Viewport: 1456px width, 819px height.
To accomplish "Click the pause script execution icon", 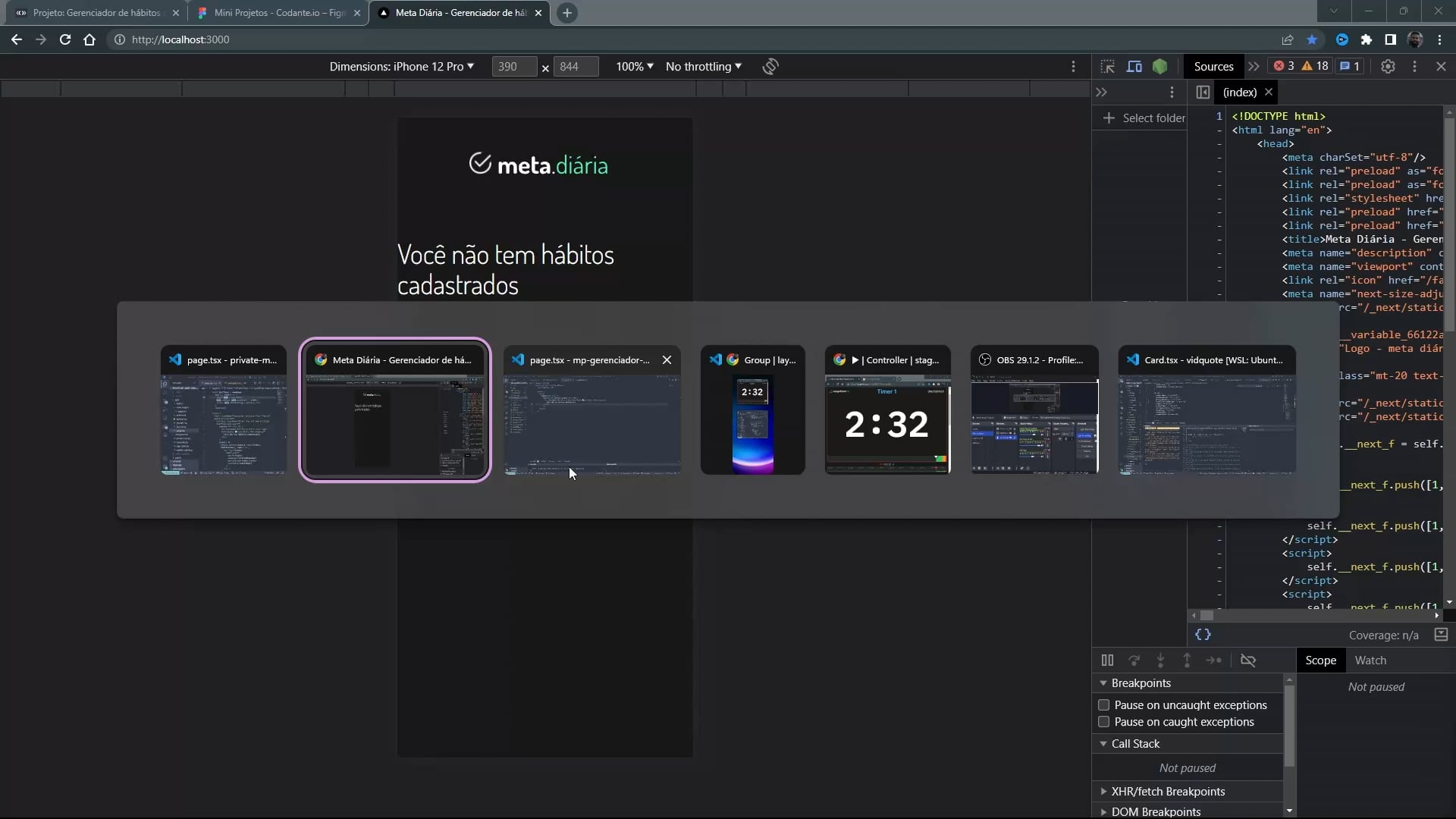I will point(1107,661).
